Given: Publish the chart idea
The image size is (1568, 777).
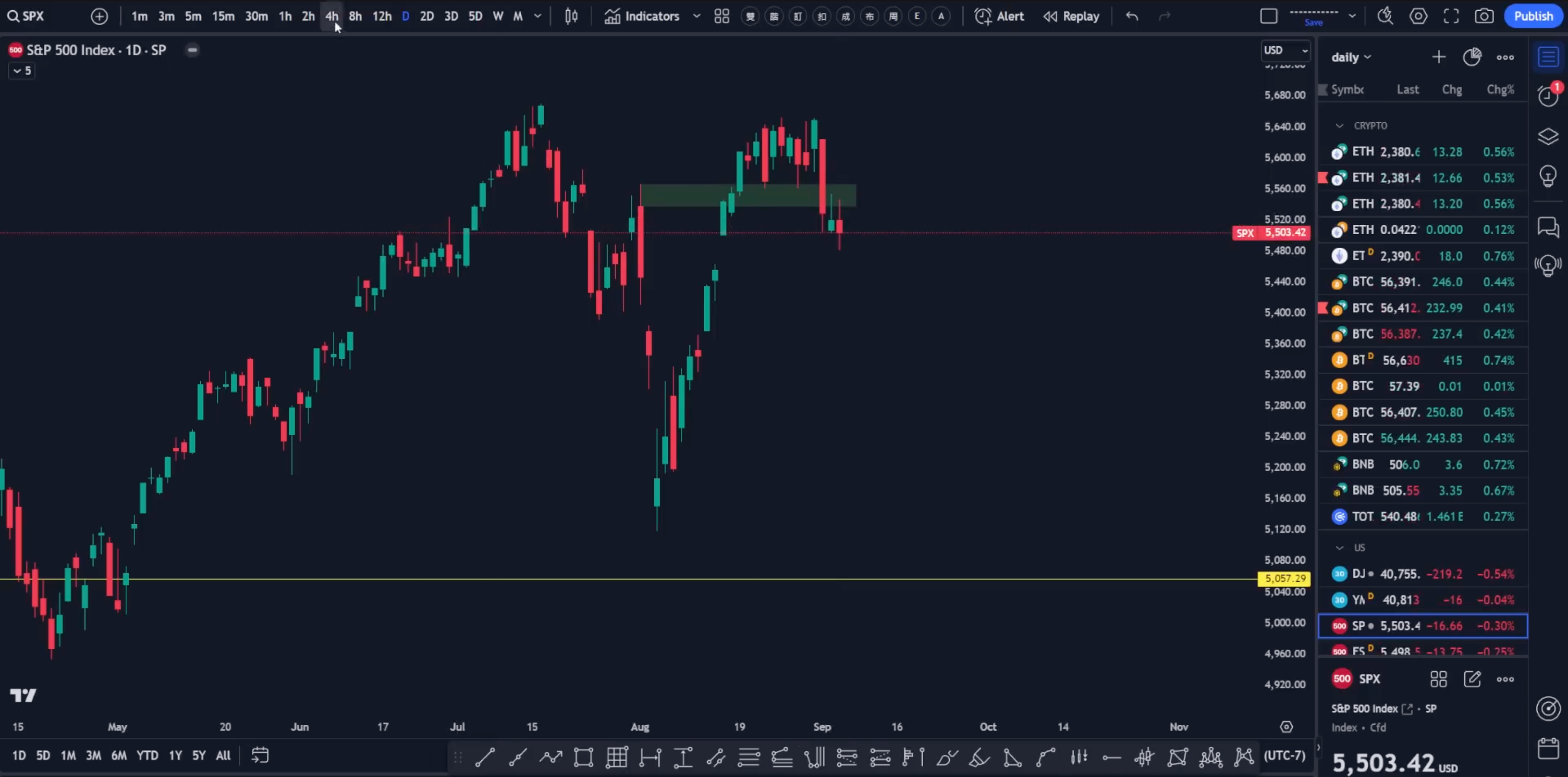Looking at the screenshot, I should 1533,16.
